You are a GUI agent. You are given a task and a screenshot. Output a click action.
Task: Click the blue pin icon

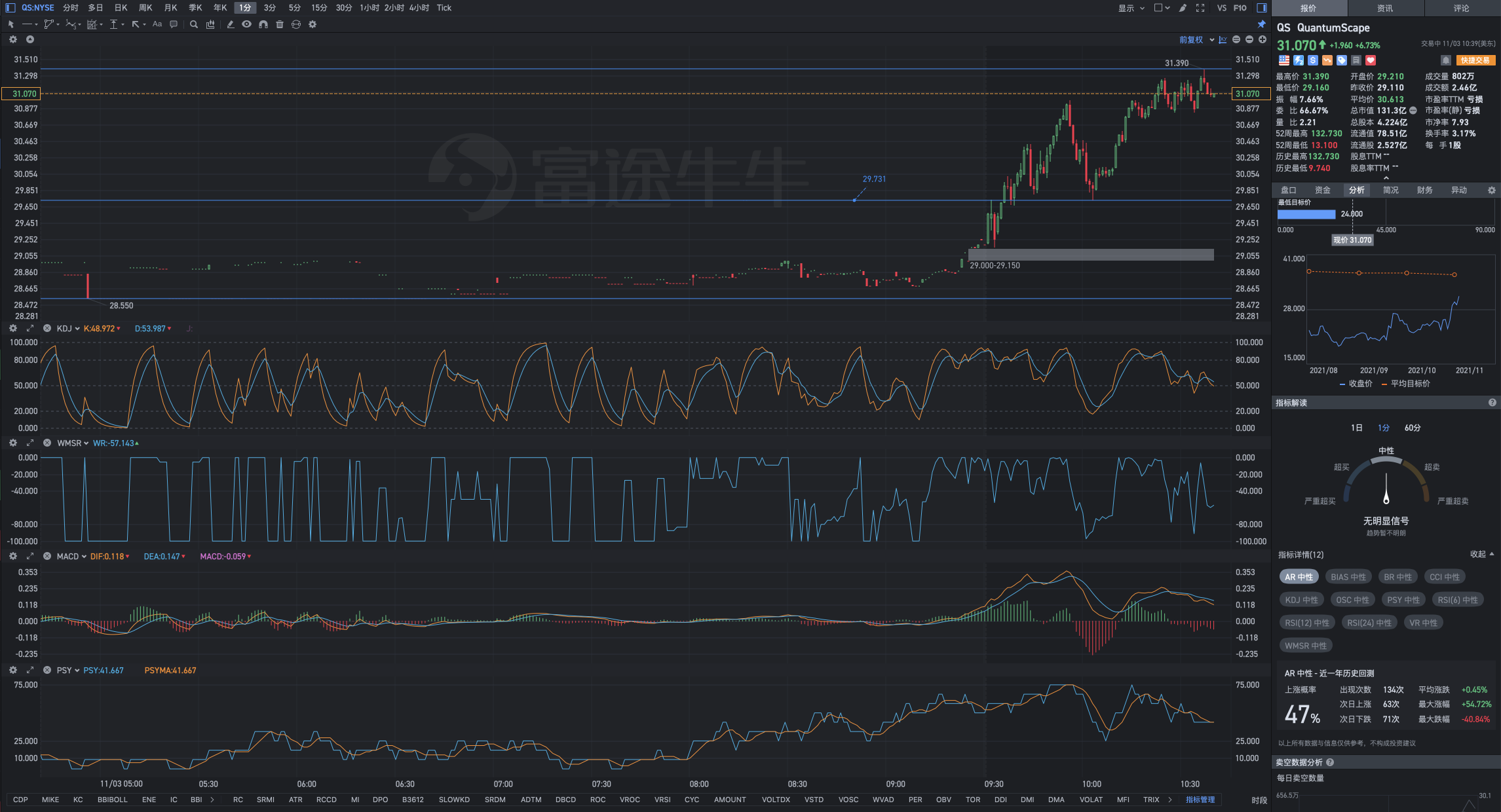(x=1261, y=24)
